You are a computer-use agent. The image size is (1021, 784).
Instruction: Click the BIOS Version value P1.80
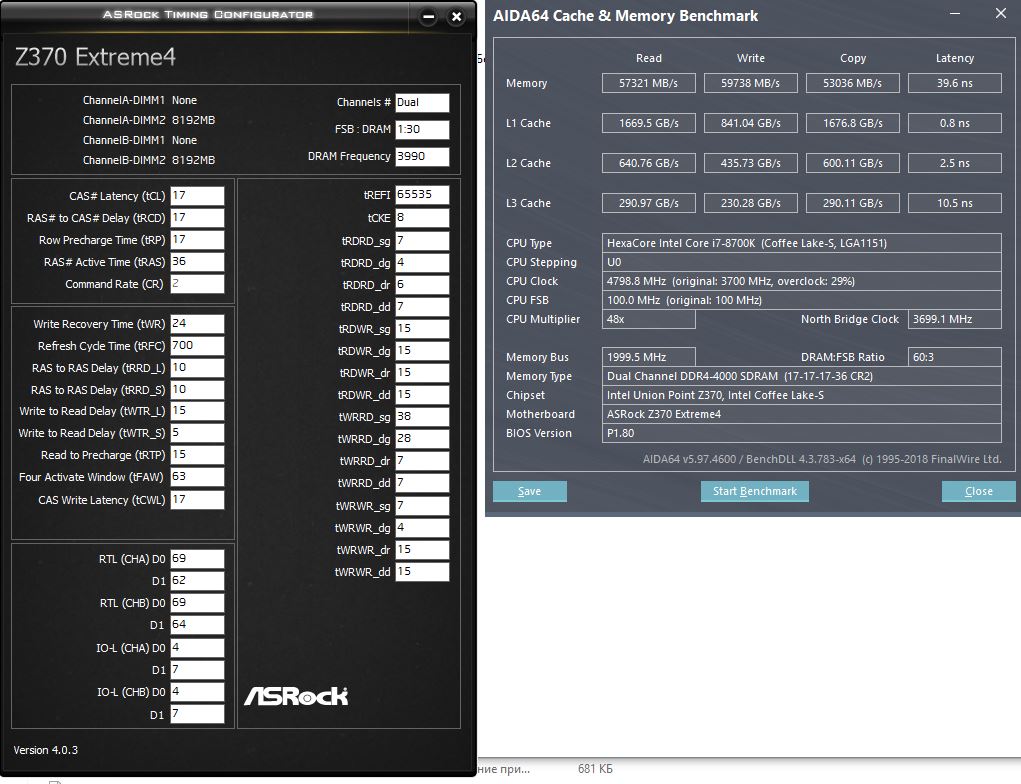click(x=802, y=433)
